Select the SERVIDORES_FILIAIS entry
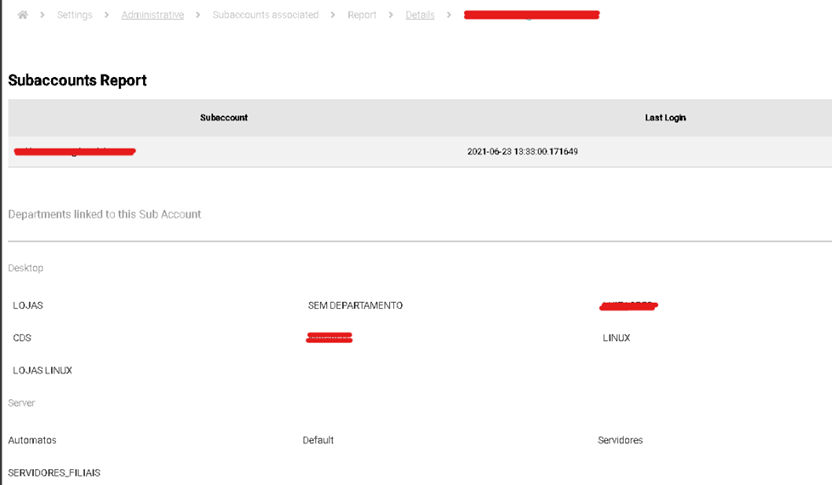Screen dimensions: 832x485 pyautogui.click(x=54, y=473)
